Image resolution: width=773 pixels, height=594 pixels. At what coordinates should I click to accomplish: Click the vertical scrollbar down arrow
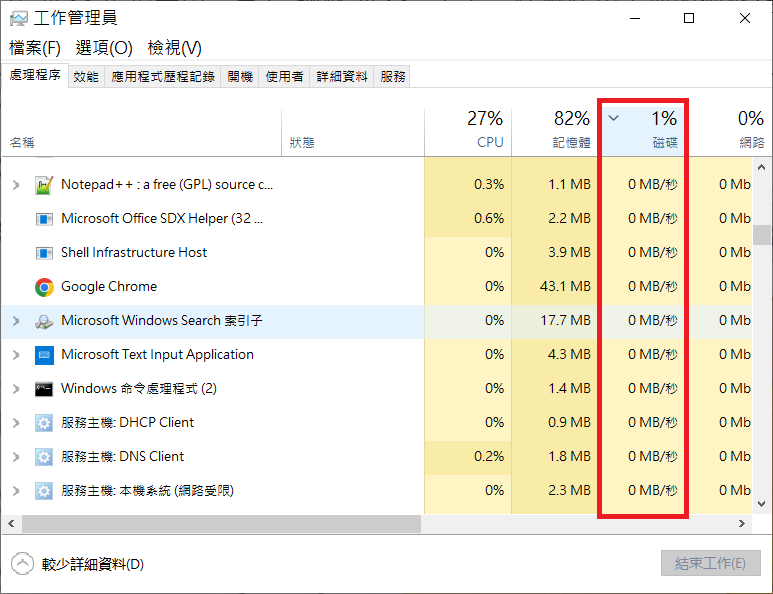(761, 504)
